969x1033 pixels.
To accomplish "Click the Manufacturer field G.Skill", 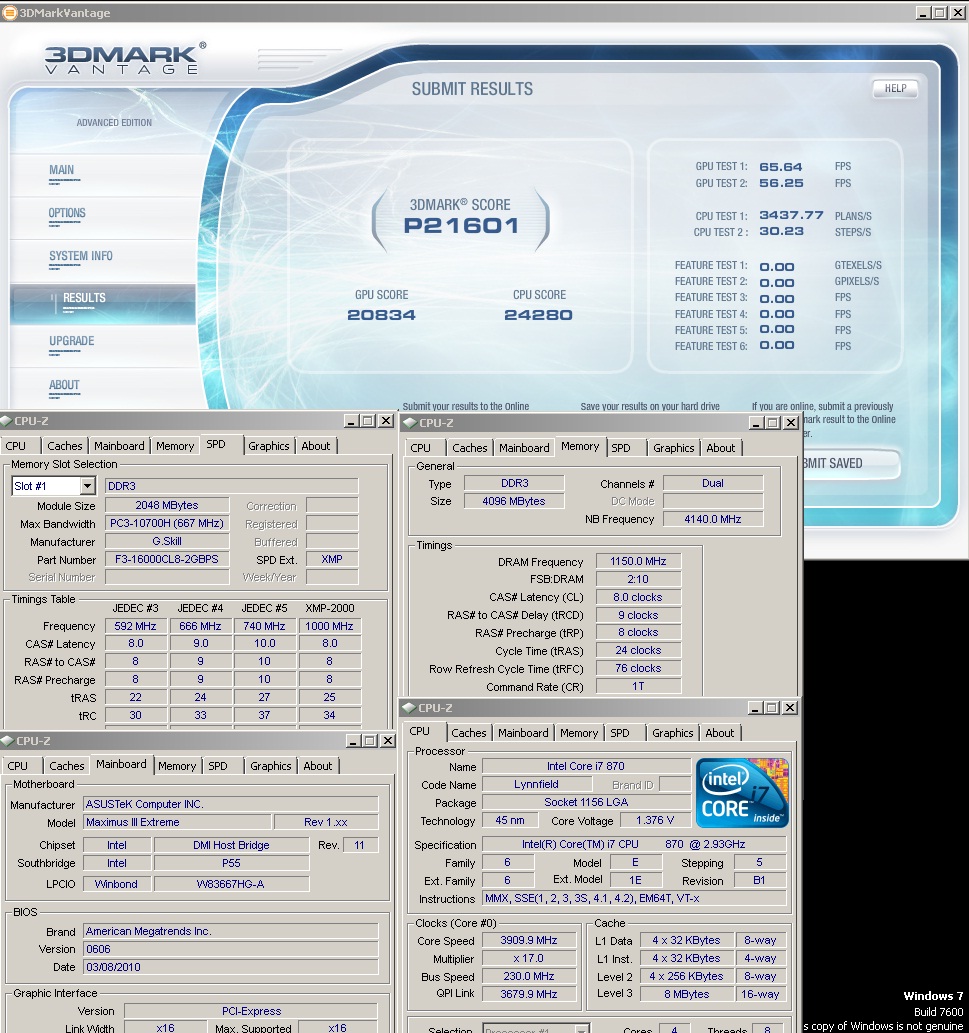I will 167,542.
